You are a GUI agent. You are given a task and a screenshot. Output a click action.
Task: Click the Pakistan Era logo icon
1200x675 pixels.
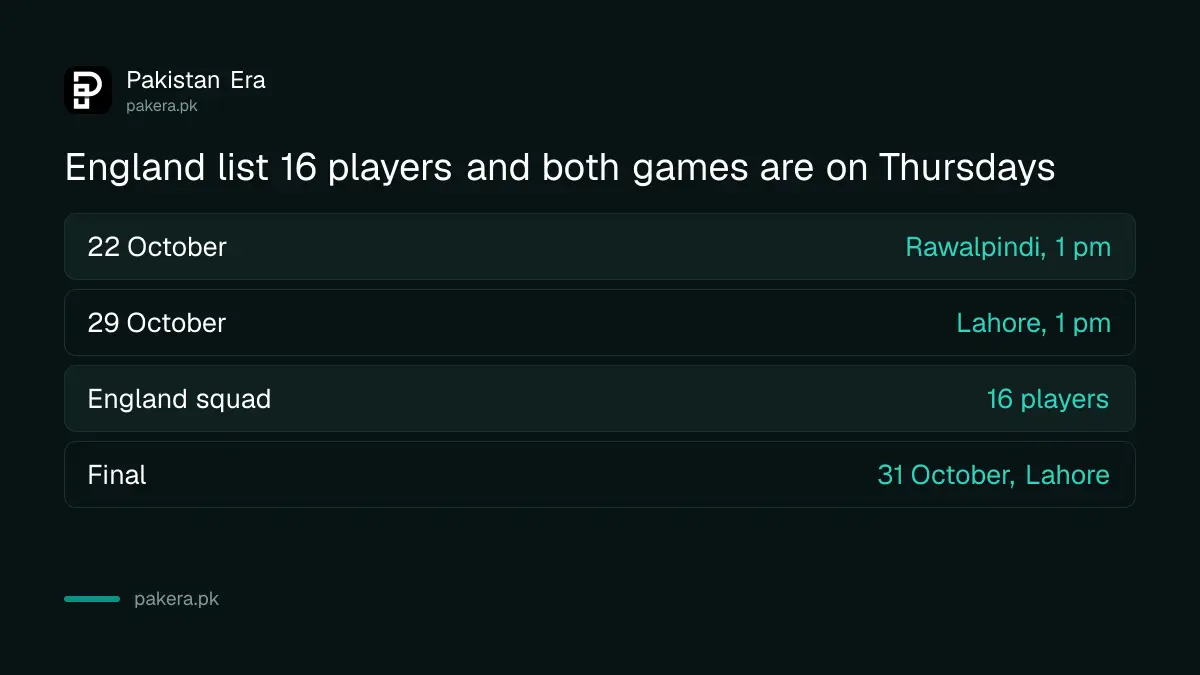click(88, 90)
